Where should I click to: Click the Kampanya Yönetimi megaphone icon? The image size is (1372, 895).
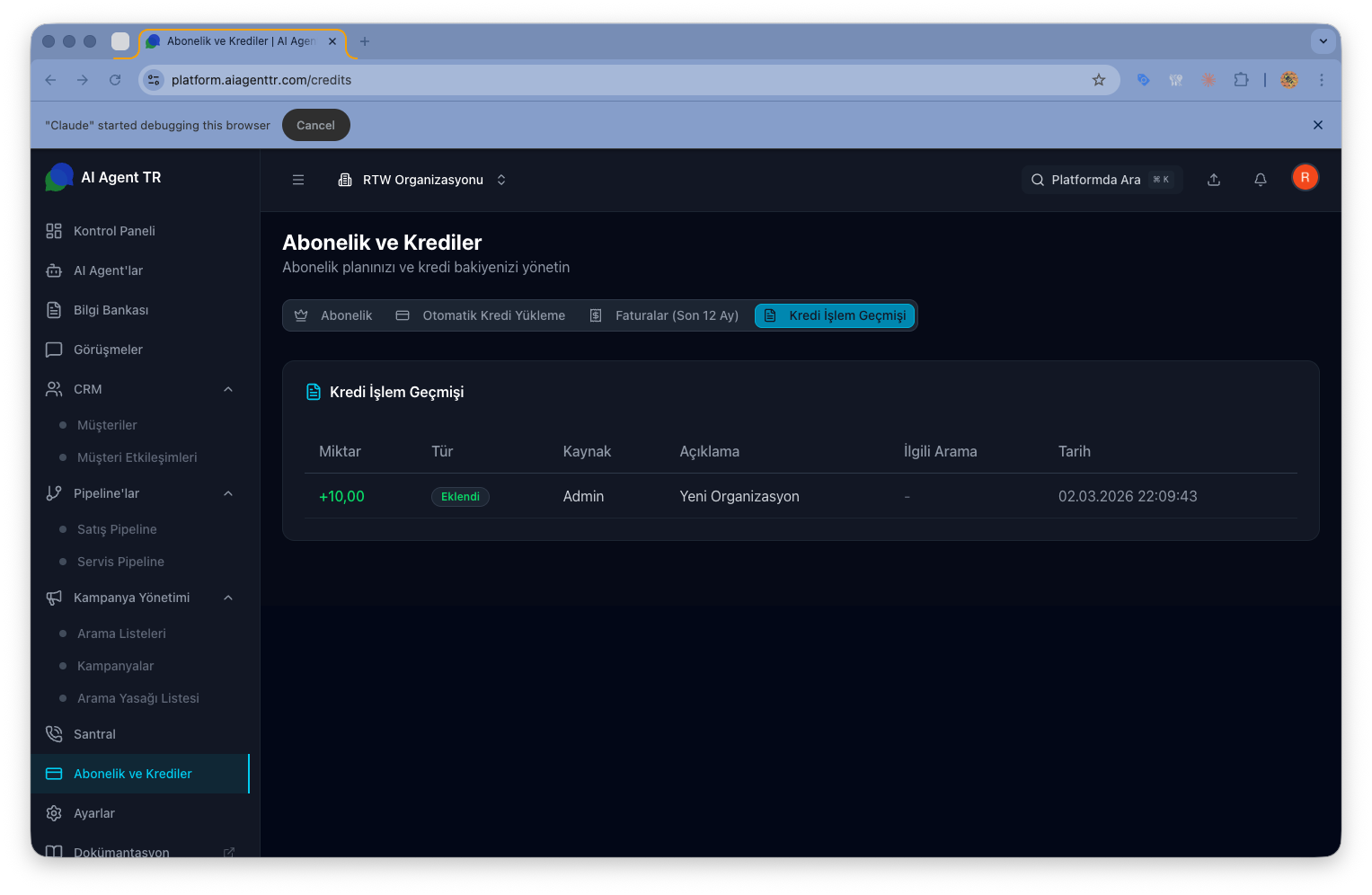(x=54, y=598)
